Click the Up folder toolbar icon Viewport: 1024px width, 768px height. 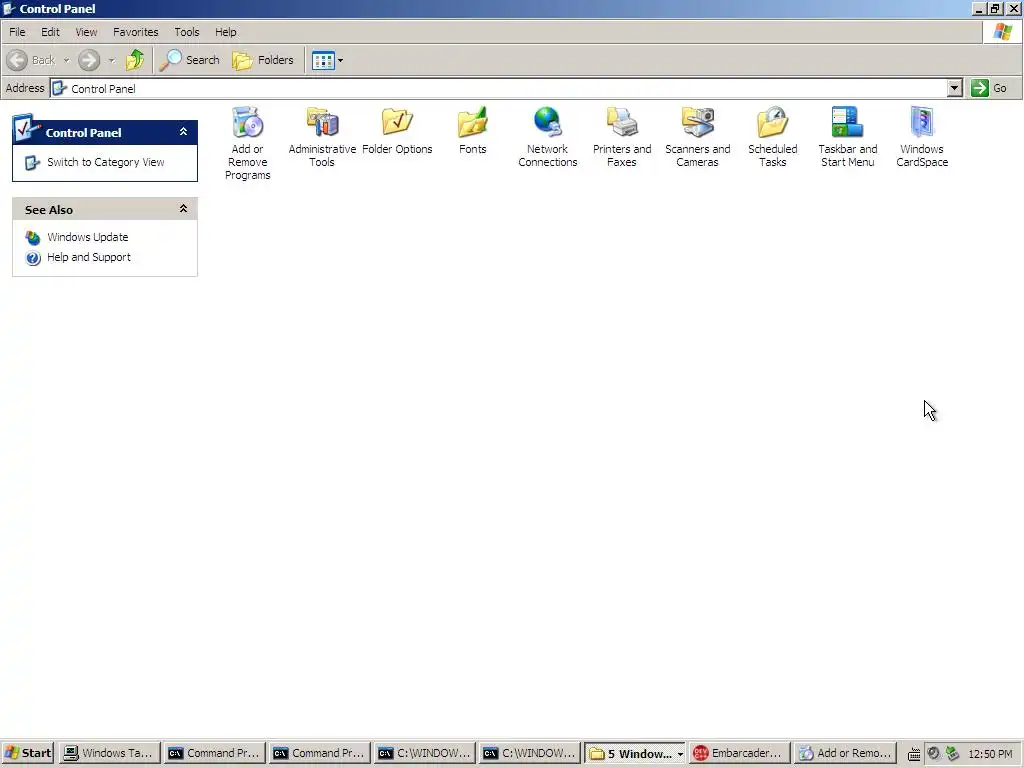135,60
